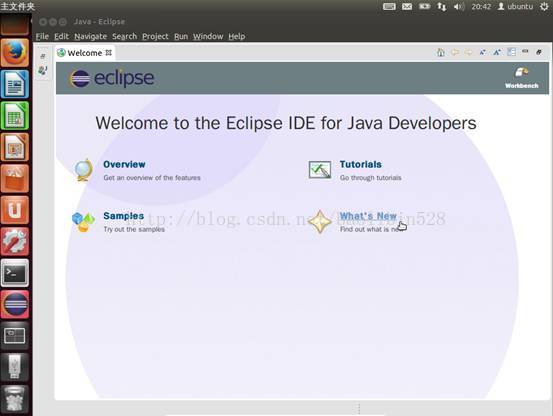The image size is (553, 416).
Task: Reduce the Welcome page font size
Action: [x=483, y=53]
